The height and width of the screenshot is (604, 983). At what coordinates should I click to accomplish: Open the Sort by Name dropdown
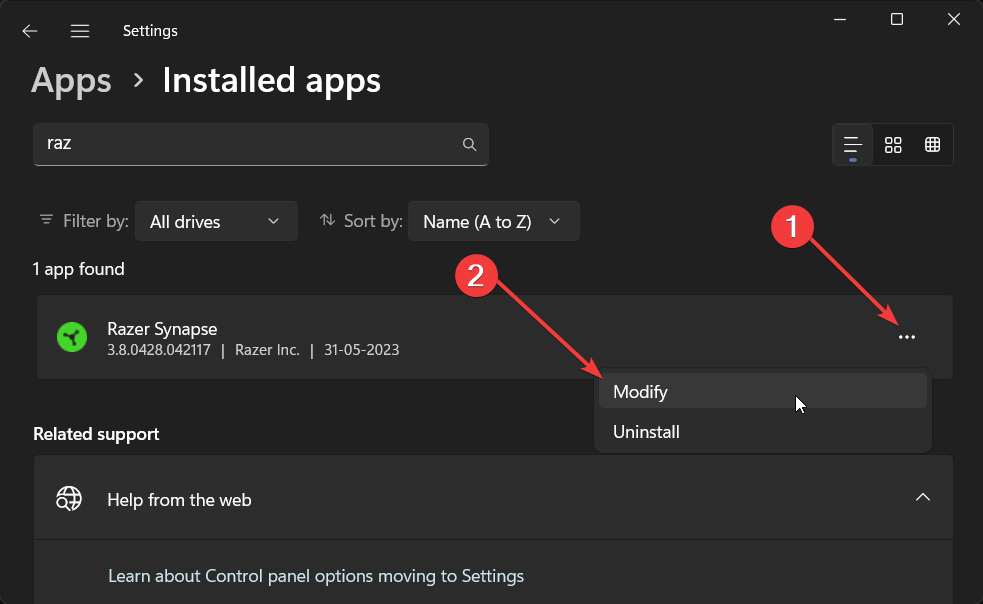click(x=493, y=221)
